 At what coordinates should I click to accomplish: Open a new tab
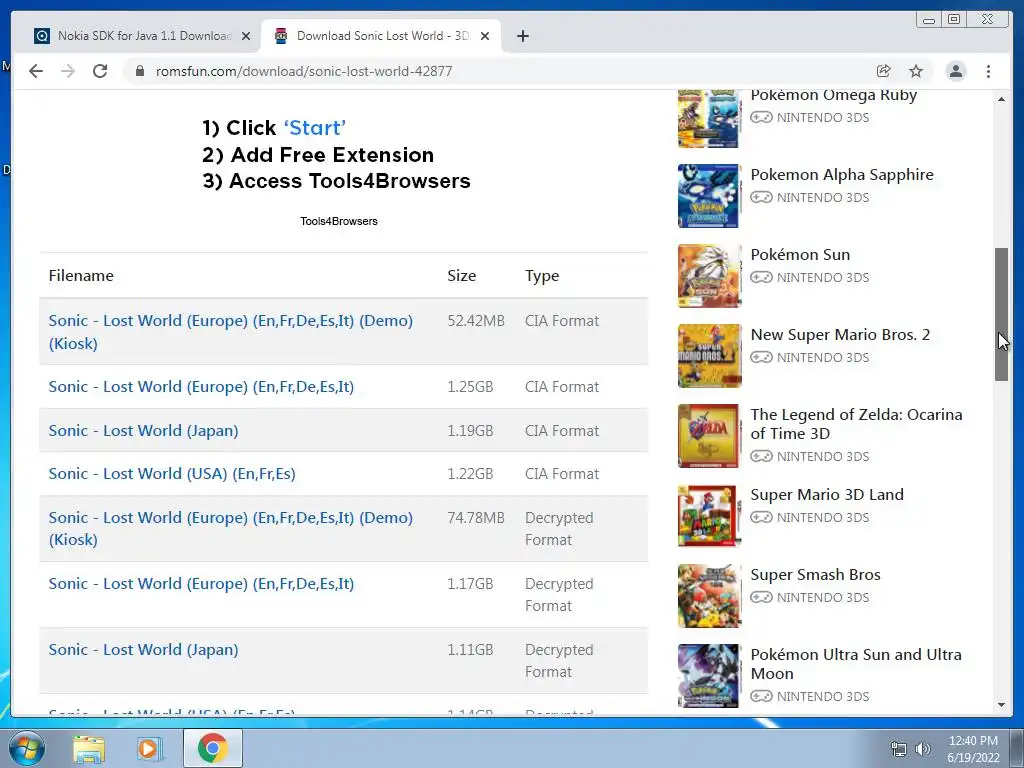click(x=522, y=36)
